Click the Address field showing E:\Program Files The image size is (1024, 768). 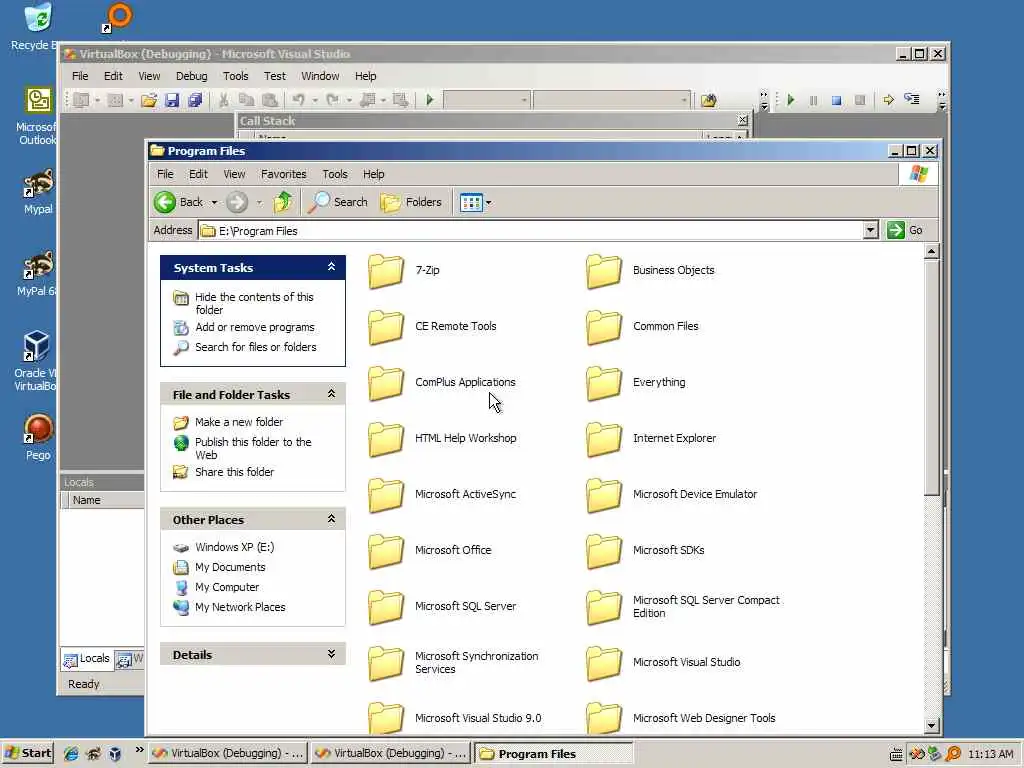[x=531, y=231]
